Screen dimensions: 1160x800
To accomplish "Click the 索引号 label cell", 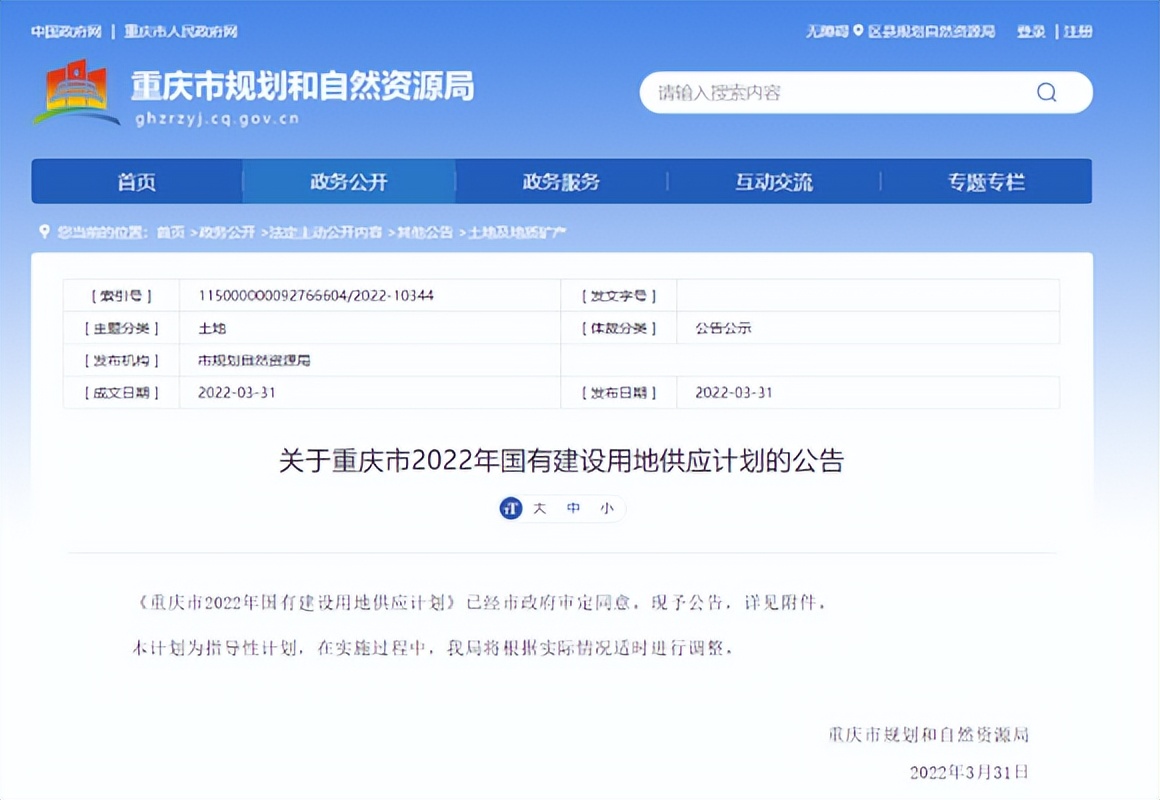I will [121, 295].
